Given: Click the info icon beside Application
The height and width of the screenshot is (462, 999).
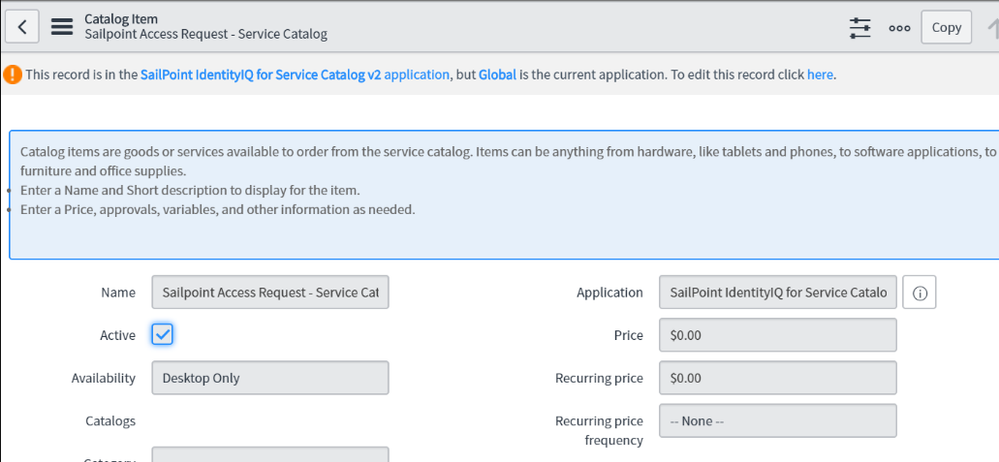Looking at the screenshot, I should (919, 293).
